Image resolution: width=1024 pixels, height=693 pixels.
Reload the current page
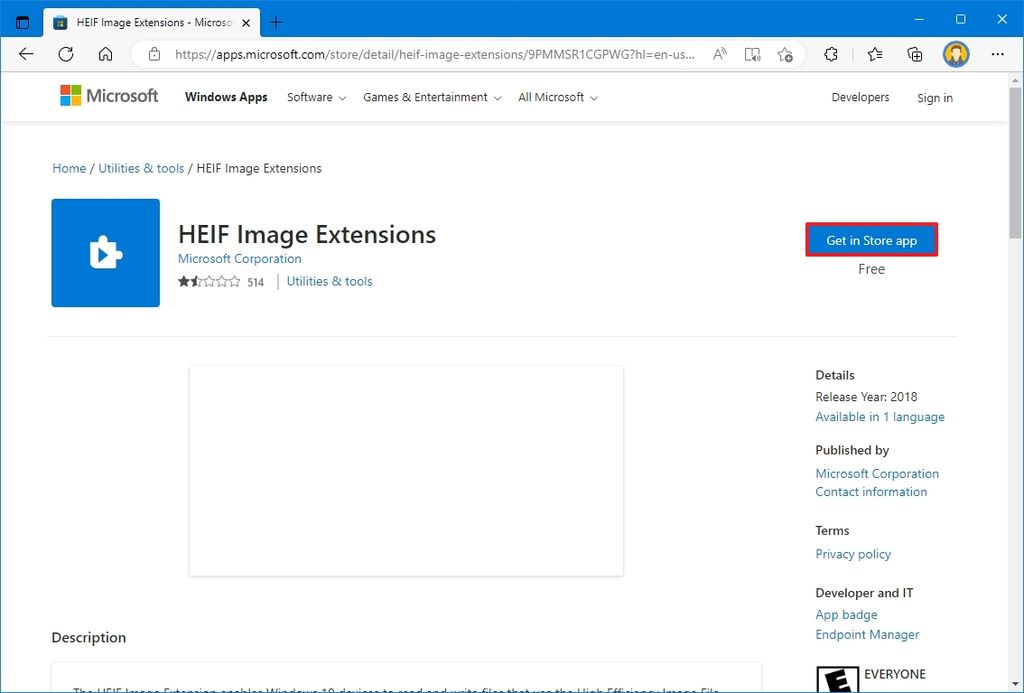pos(65,55)
